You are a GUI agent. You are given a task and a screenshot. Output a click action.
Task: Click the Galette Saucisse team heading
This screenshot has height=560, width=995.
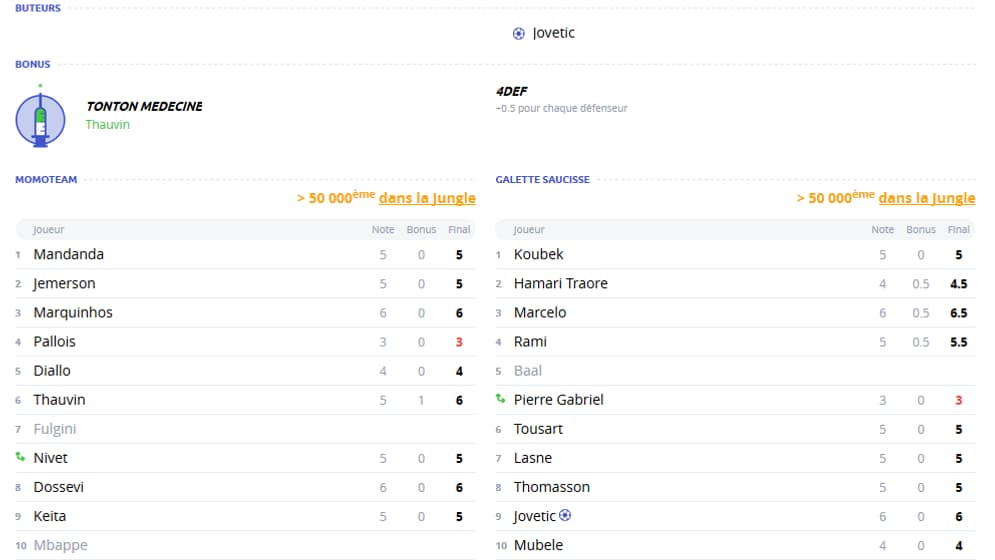click(543, 180)
